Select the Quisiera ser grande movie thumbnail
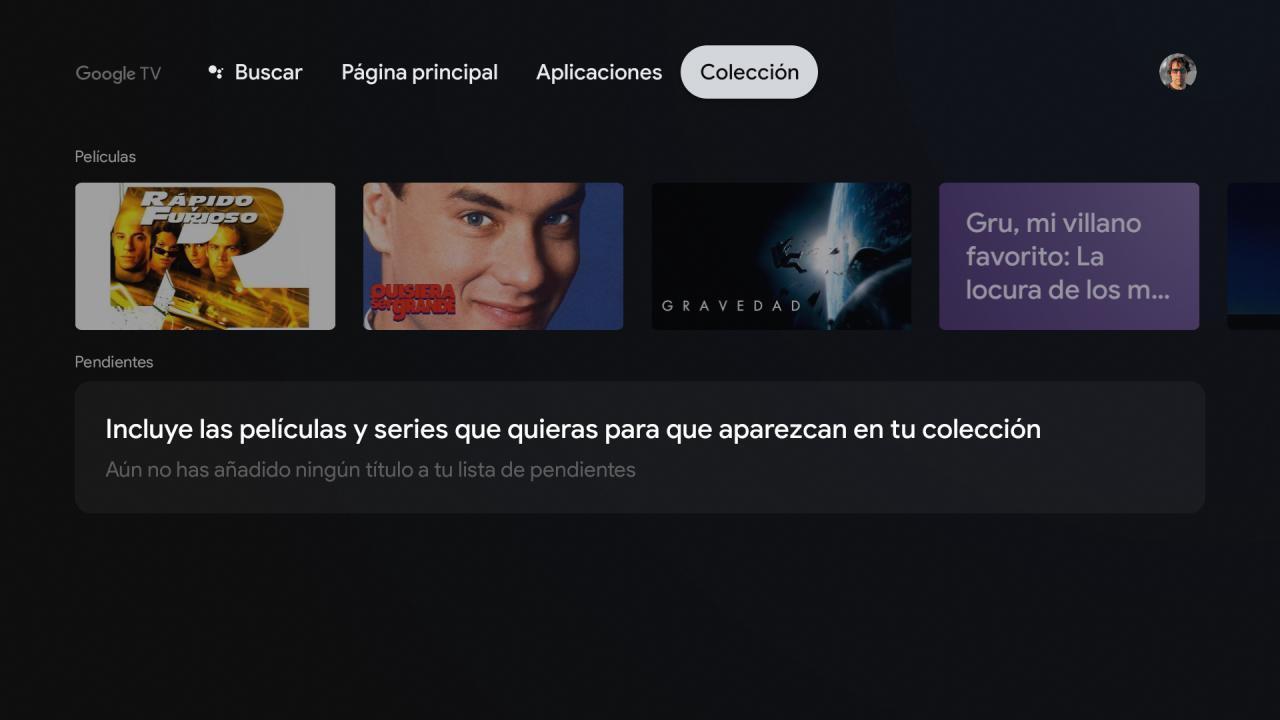The height and width of the screenshot is (720, 1280). (493, 256)
